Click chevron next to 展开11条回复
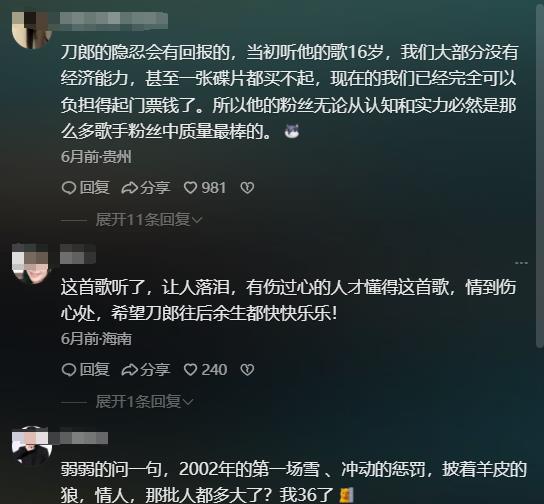This screenshot has width=544, height=504. tap(197, 220)
